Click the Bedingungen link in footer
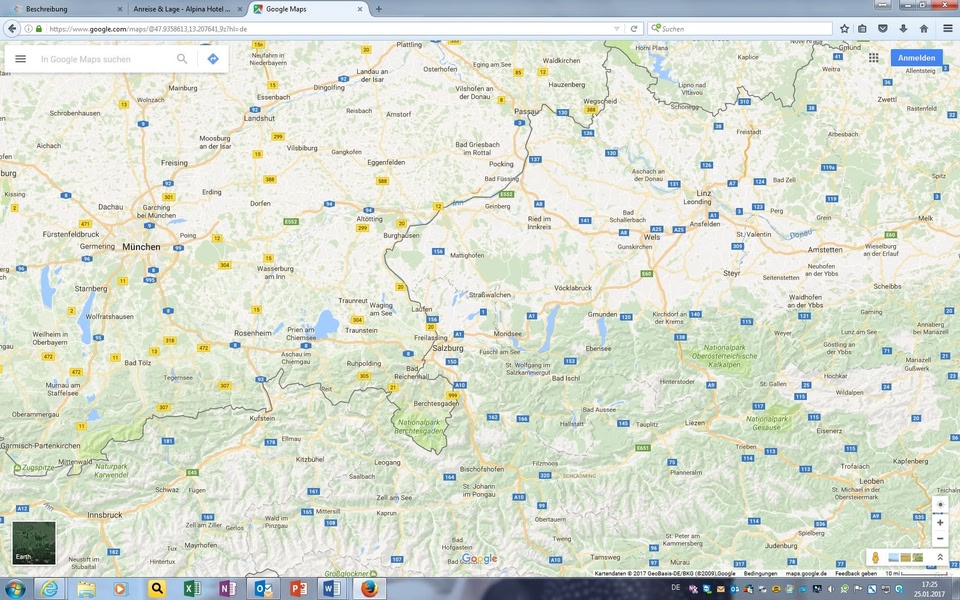This screenshot has width=960, height=600. coord(760,574)
